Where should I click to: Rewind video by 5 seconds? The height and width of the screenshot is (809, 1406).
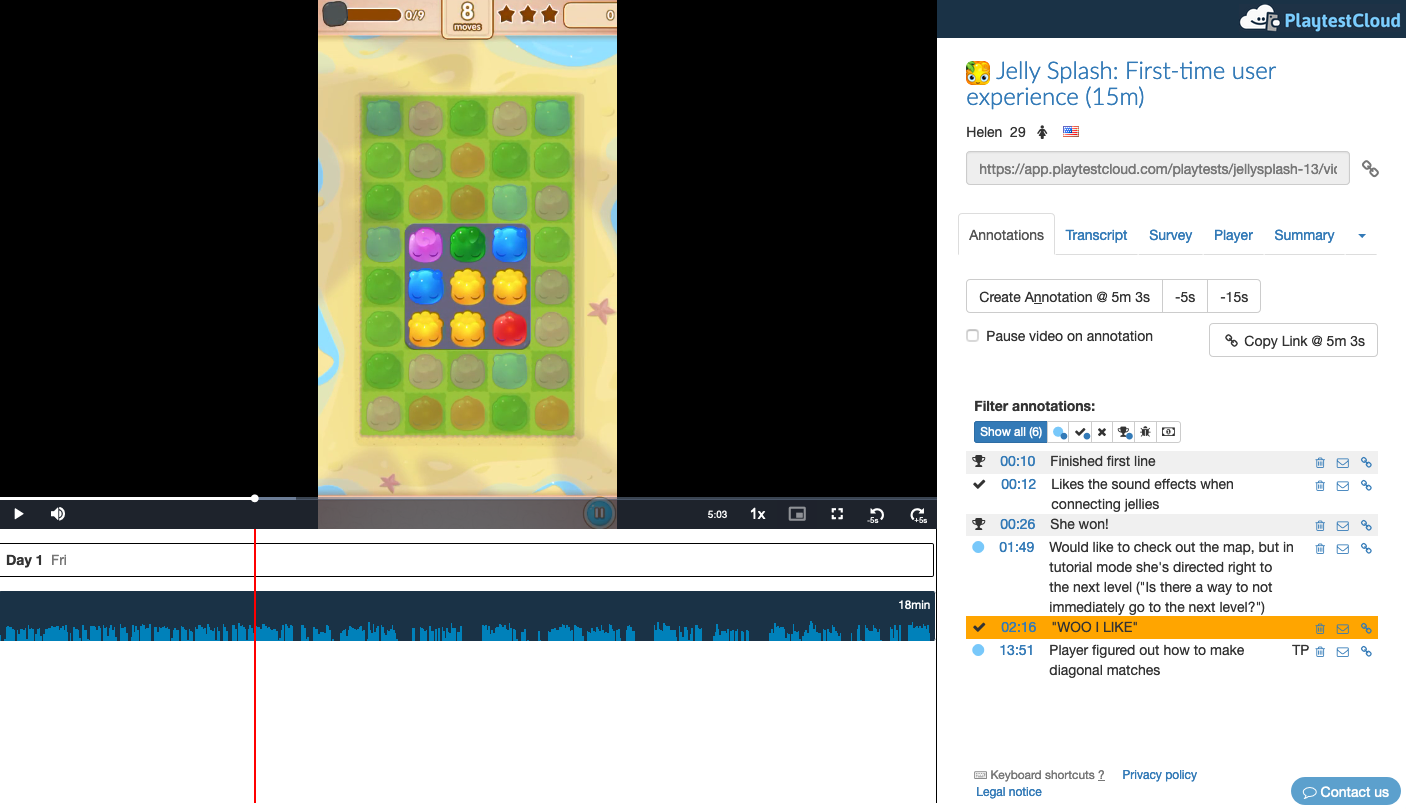coord(877,515)
